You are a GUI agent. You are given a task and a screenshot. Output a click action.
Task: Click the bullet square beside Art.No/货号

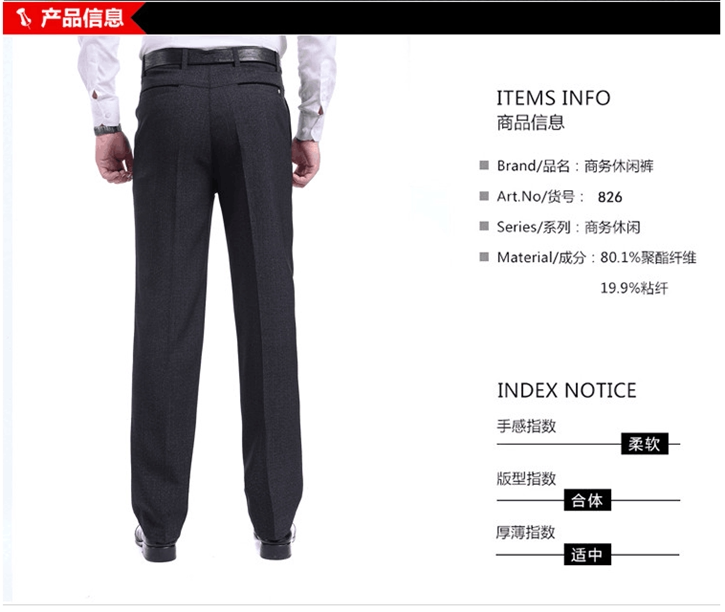pos(484,196)
